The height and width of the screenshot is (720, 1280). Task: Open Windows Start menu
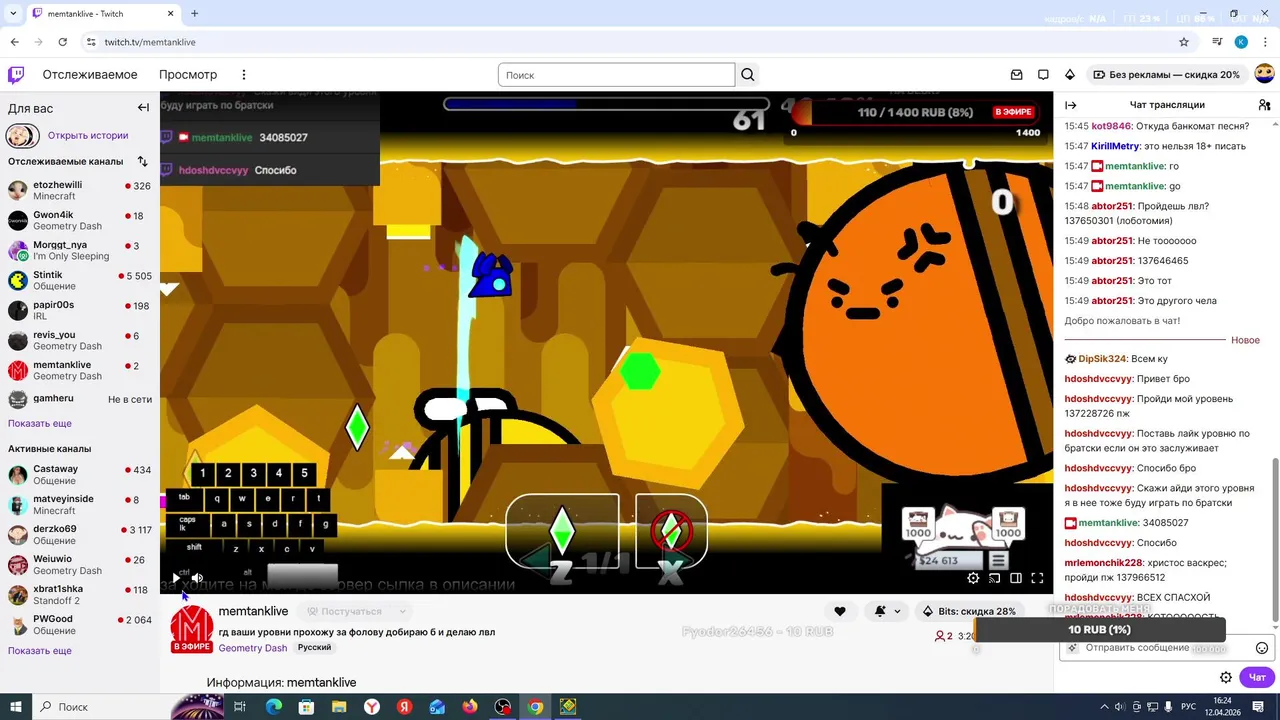point(17,707)
